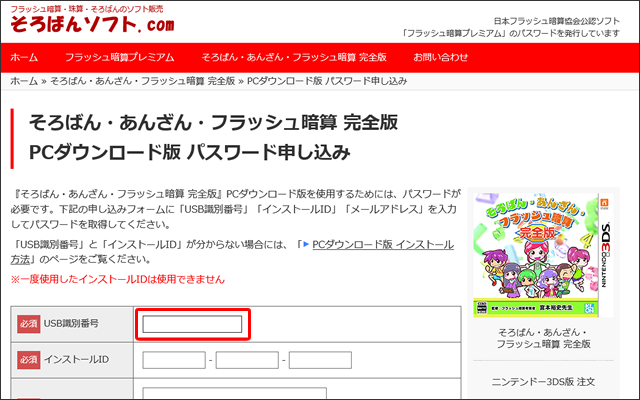Focus the USB識別番号 input field
This screenshot has width=640, height=400.
pos(192,324)
